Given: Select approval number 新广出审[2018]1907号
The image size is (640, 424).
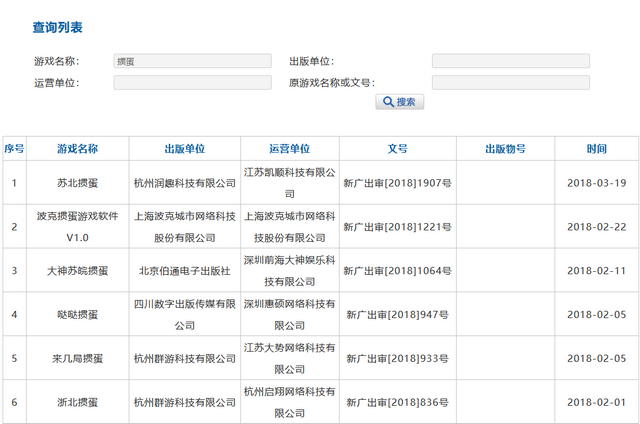Looking at the screenshot, I should (398, 183).
